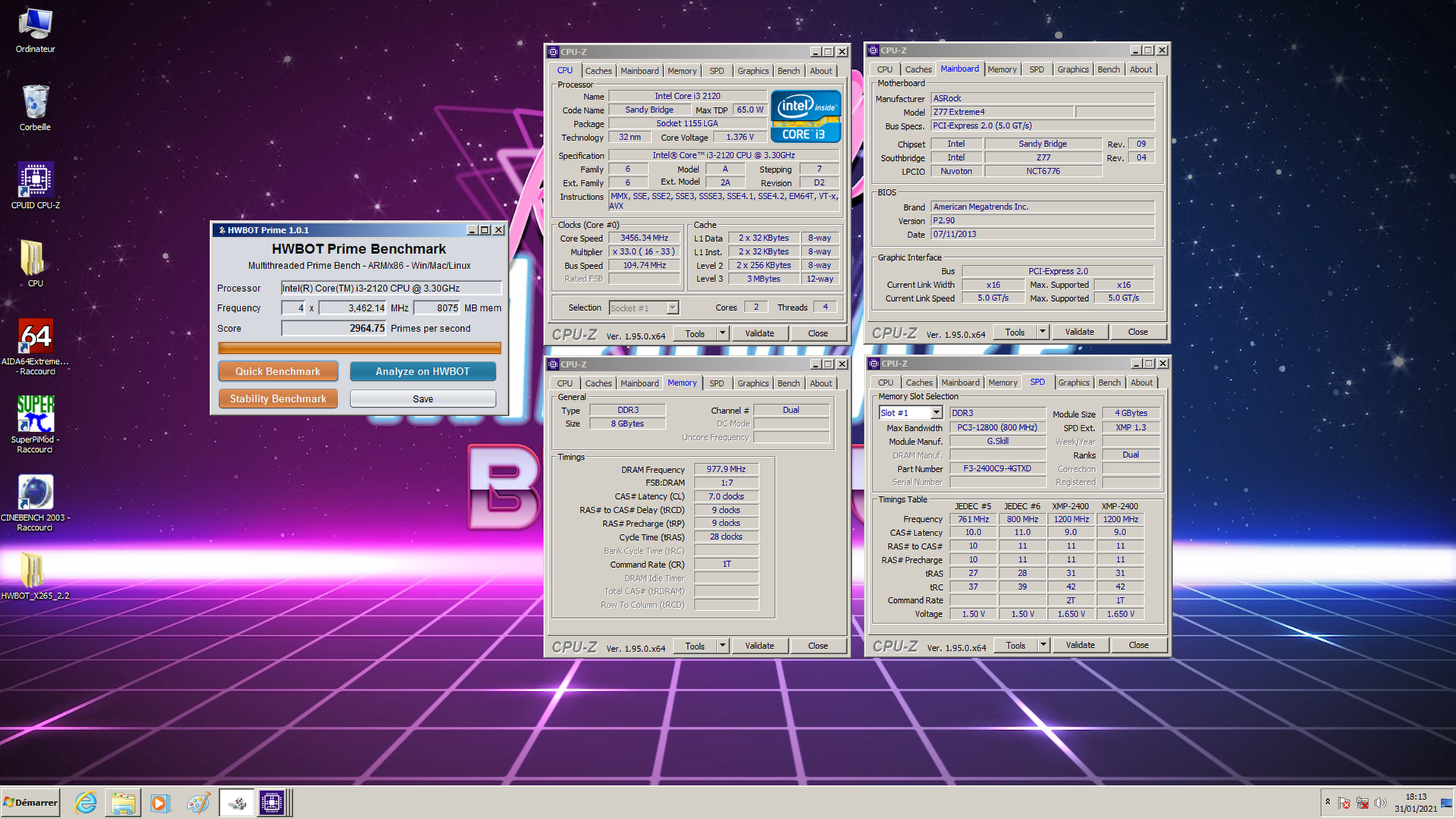Click CPU-Z title icon of Mainboard window
Screen dimensions: 1456x819
874,50
